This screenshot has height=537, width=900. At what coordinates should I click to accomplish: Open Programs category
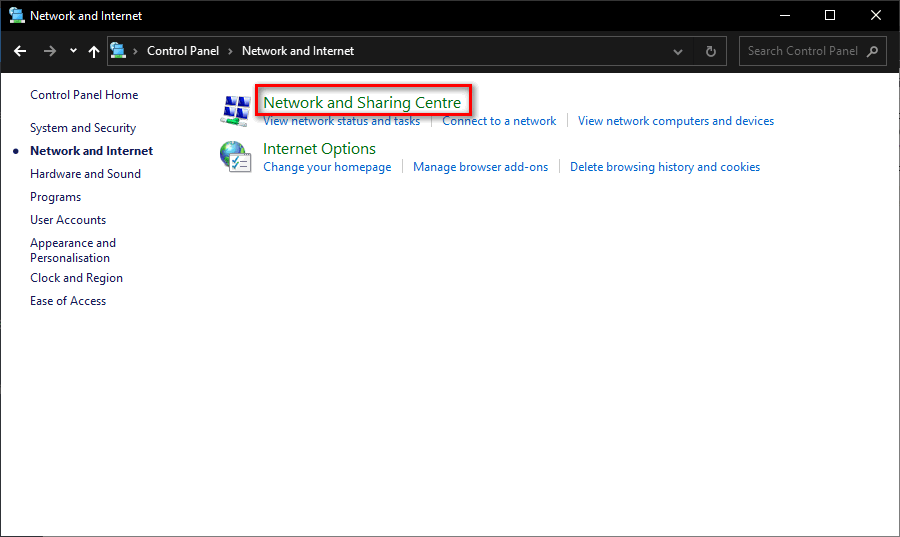[x=56, y=197]
